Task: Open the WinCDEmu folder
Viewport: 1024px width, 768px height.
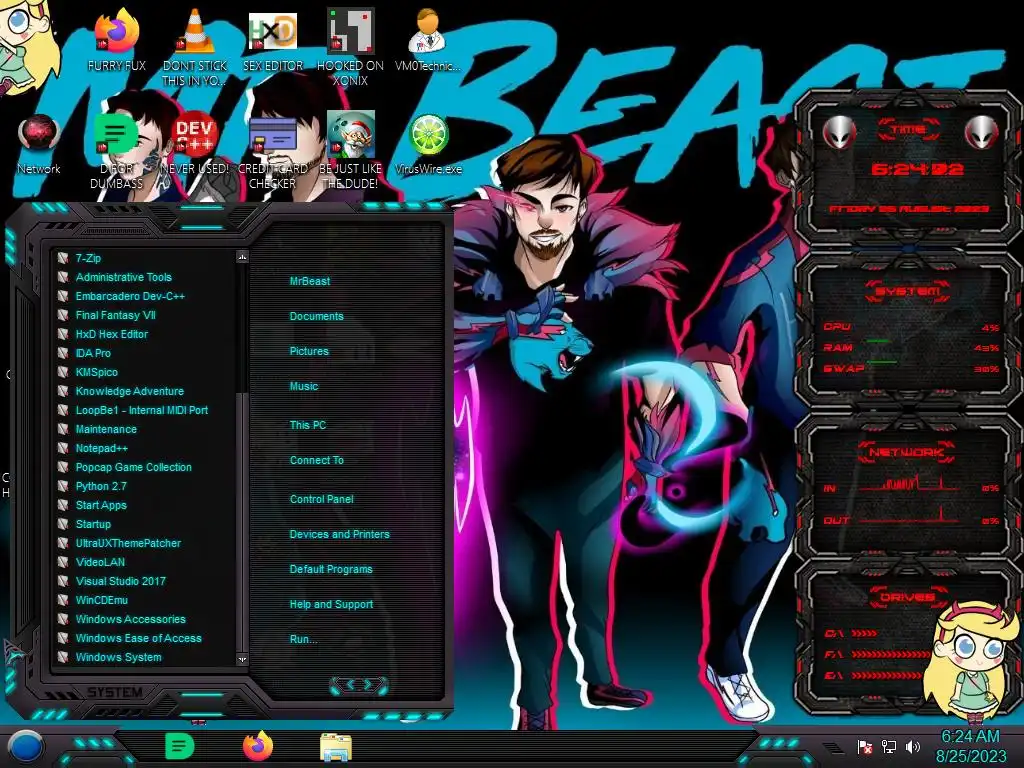Action: coord(101,600)
